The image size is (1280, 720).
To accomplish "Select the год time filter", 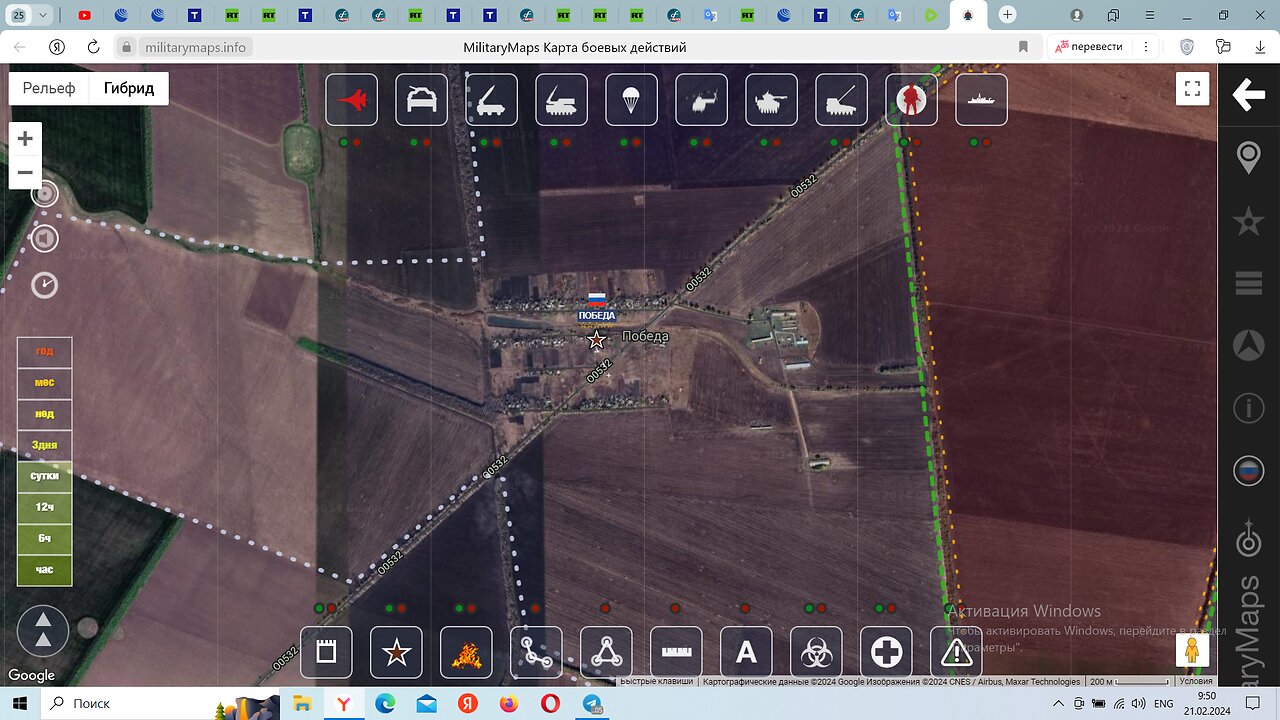I will click(45, 352).
